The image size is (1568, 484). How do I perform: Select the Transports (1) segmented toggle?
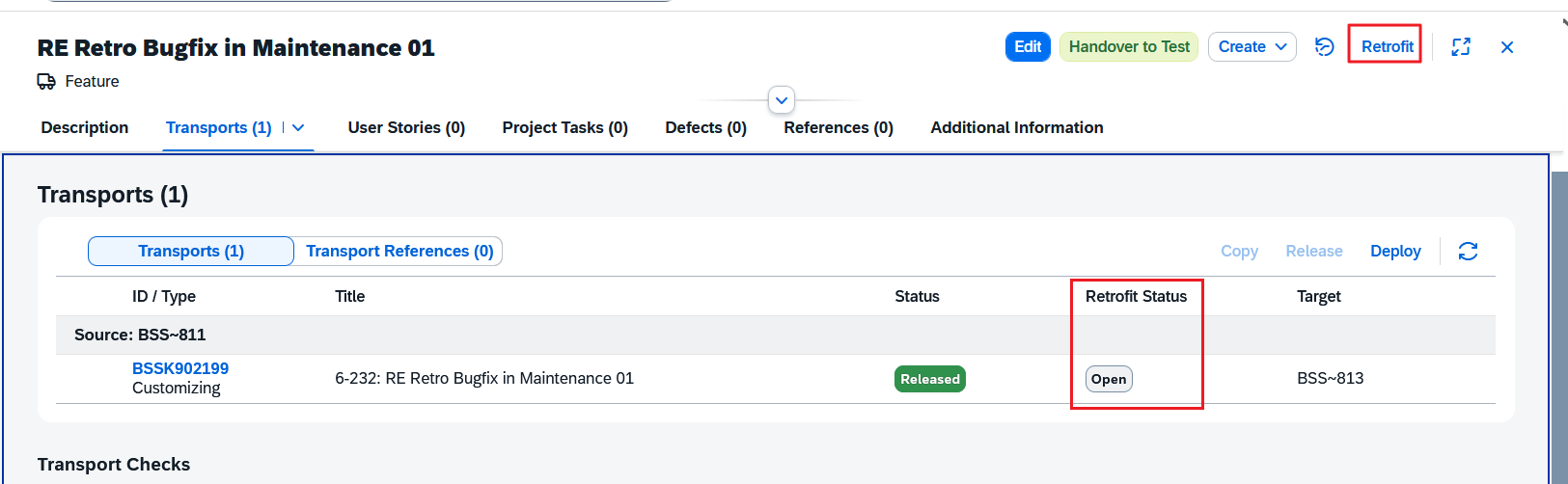[191, 251]
